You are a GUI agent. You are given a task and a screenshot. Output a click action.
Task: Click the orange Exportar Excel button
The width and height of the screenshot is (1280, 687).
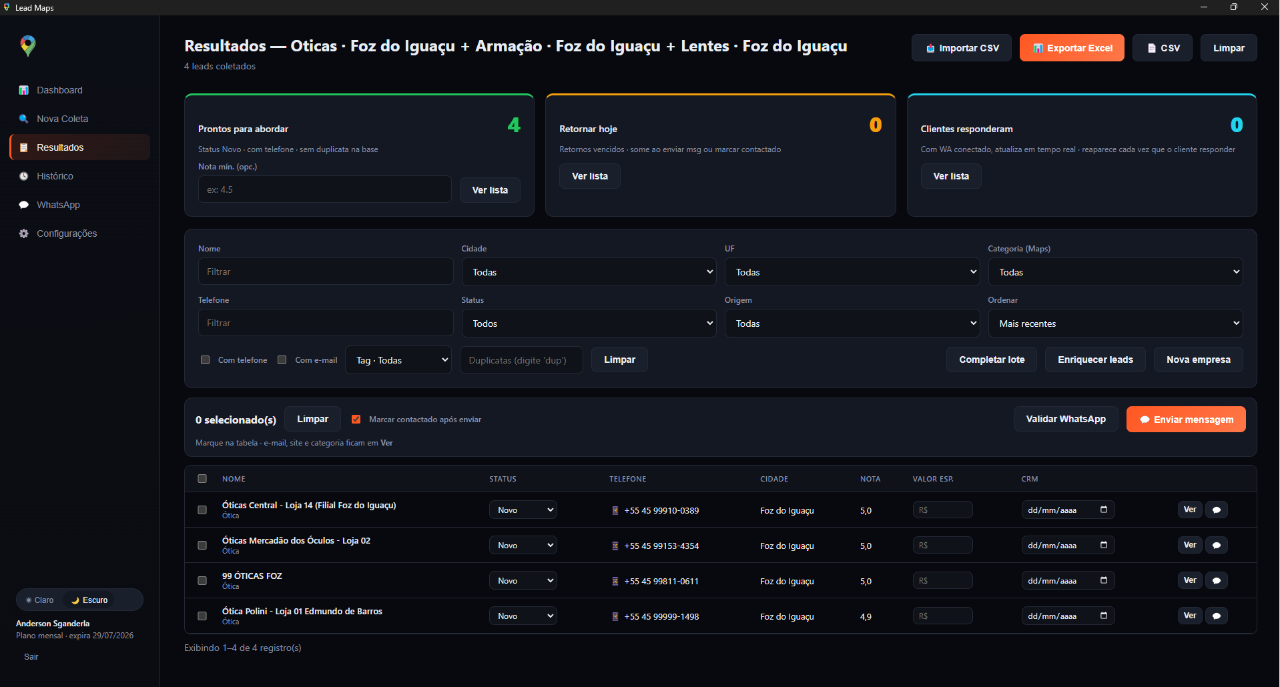[x=1072, y=48]
